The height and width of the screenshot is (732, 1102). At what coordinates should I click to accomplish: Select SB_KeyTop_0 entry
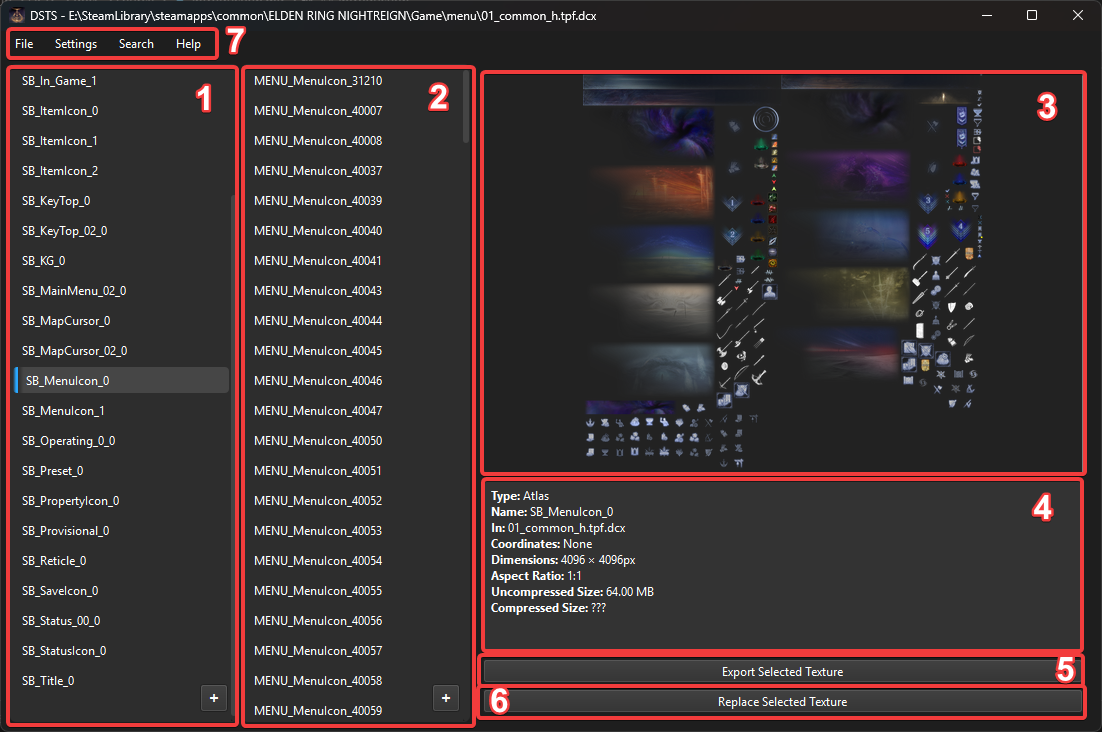click(122, 201)
